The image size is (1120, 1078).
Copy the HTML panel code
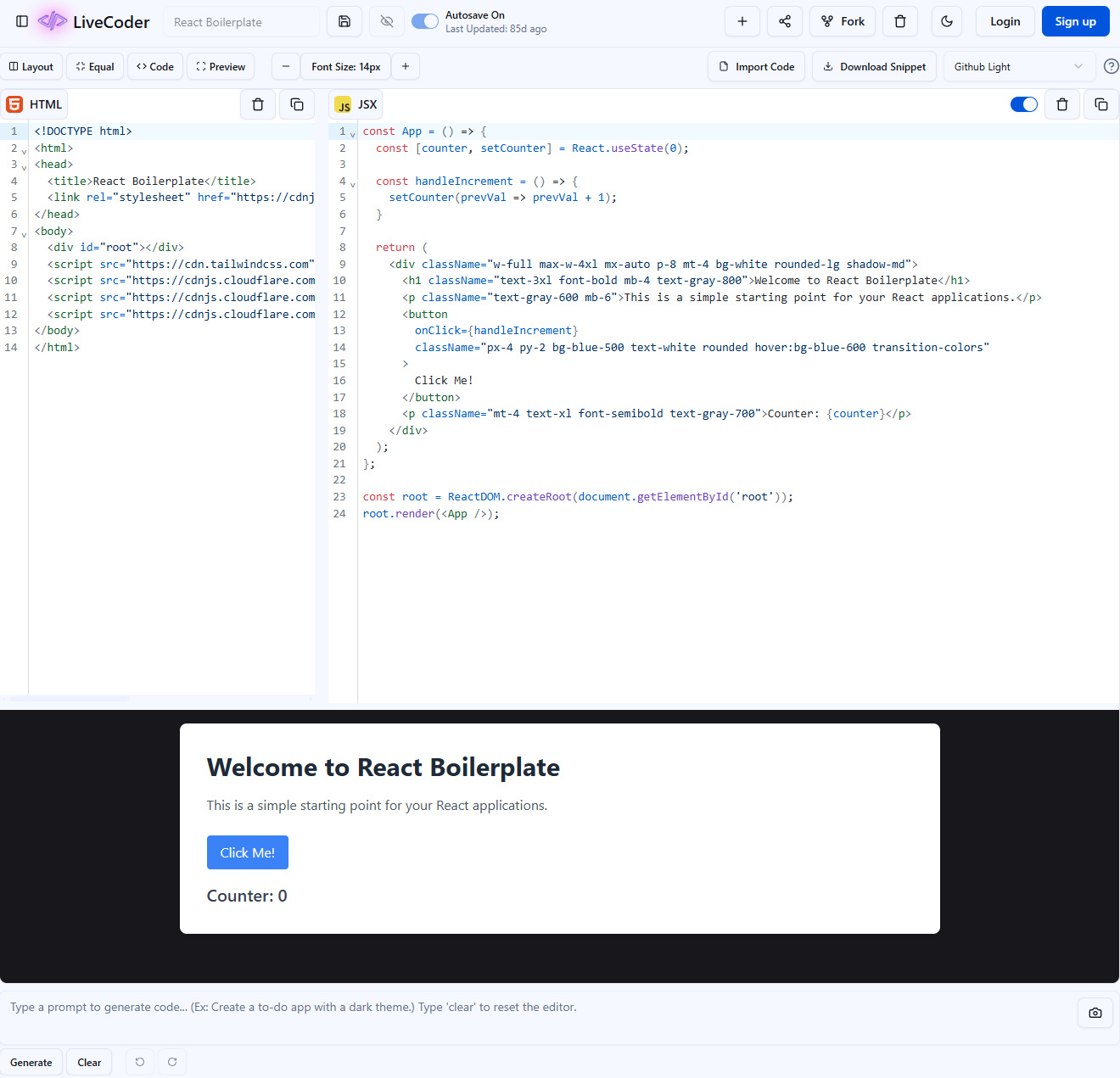click(x=297, y=104)
